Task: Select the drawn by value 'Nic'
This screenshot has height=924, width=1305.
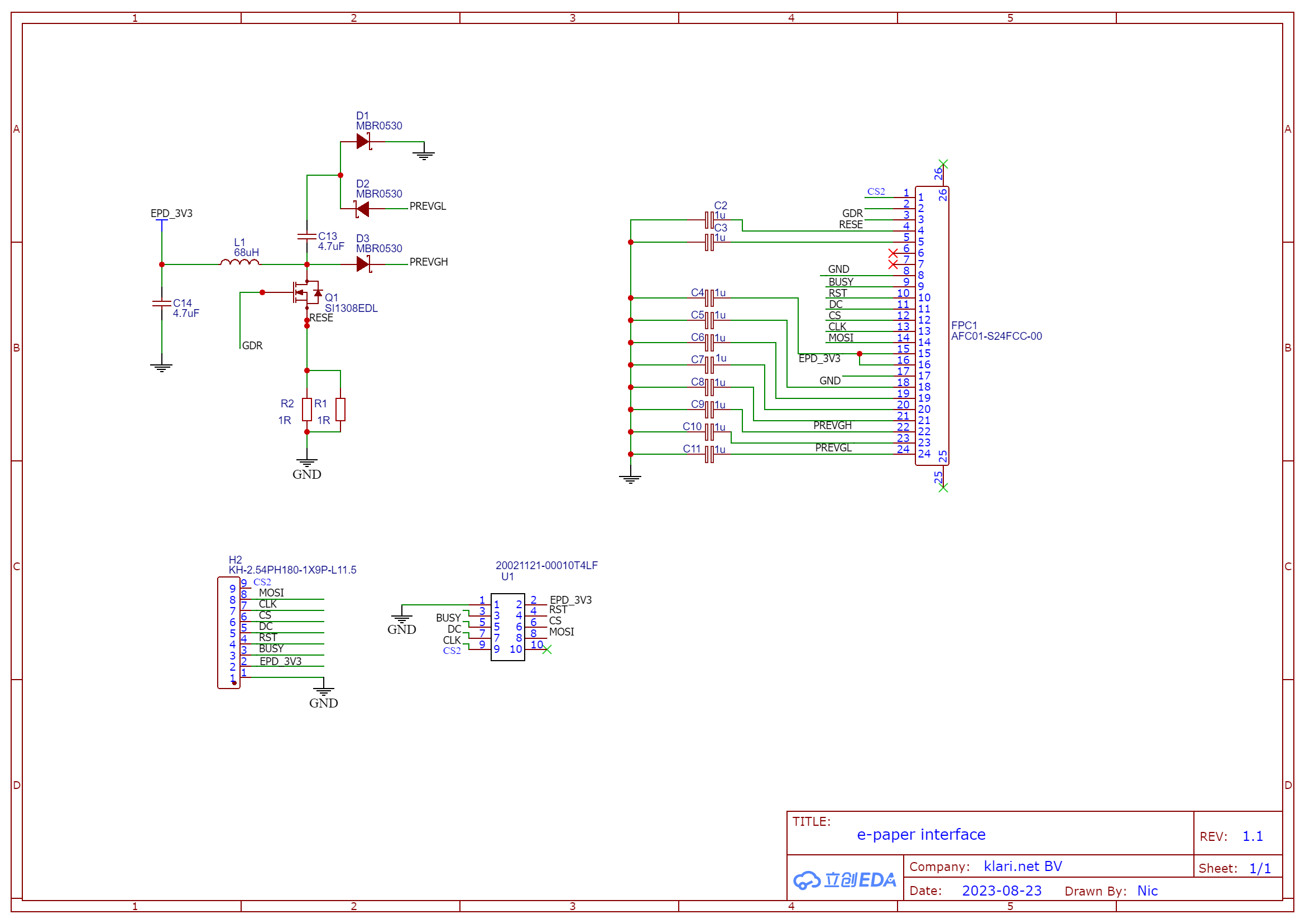Action: [x=1148, y=891]
